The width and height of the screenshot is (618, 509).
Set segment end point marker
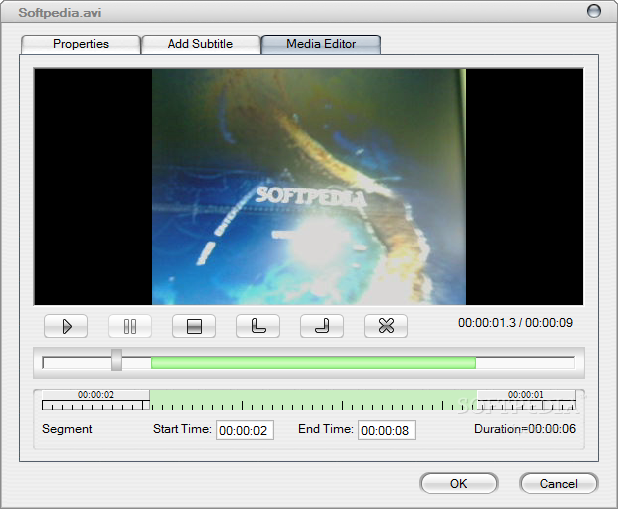click(x=322, y=326)
